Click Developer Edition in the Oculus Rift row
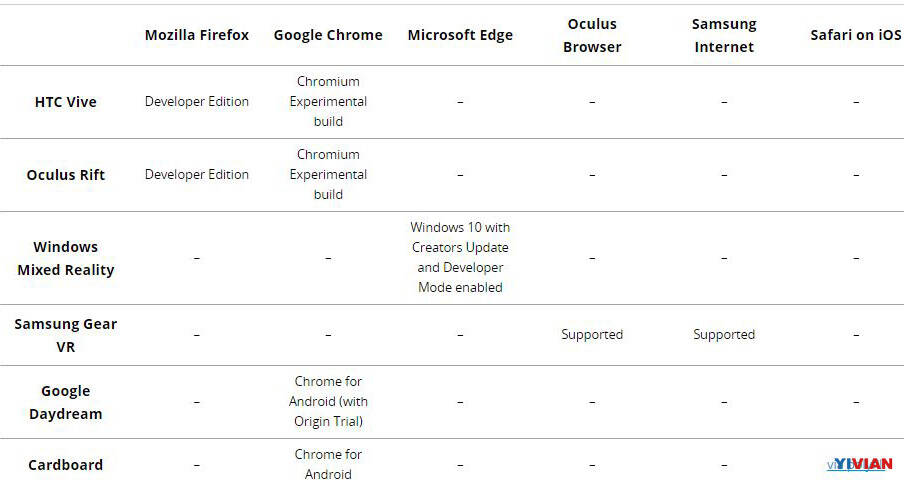Viewport: 904px width, 480px height. coord(197,175)
